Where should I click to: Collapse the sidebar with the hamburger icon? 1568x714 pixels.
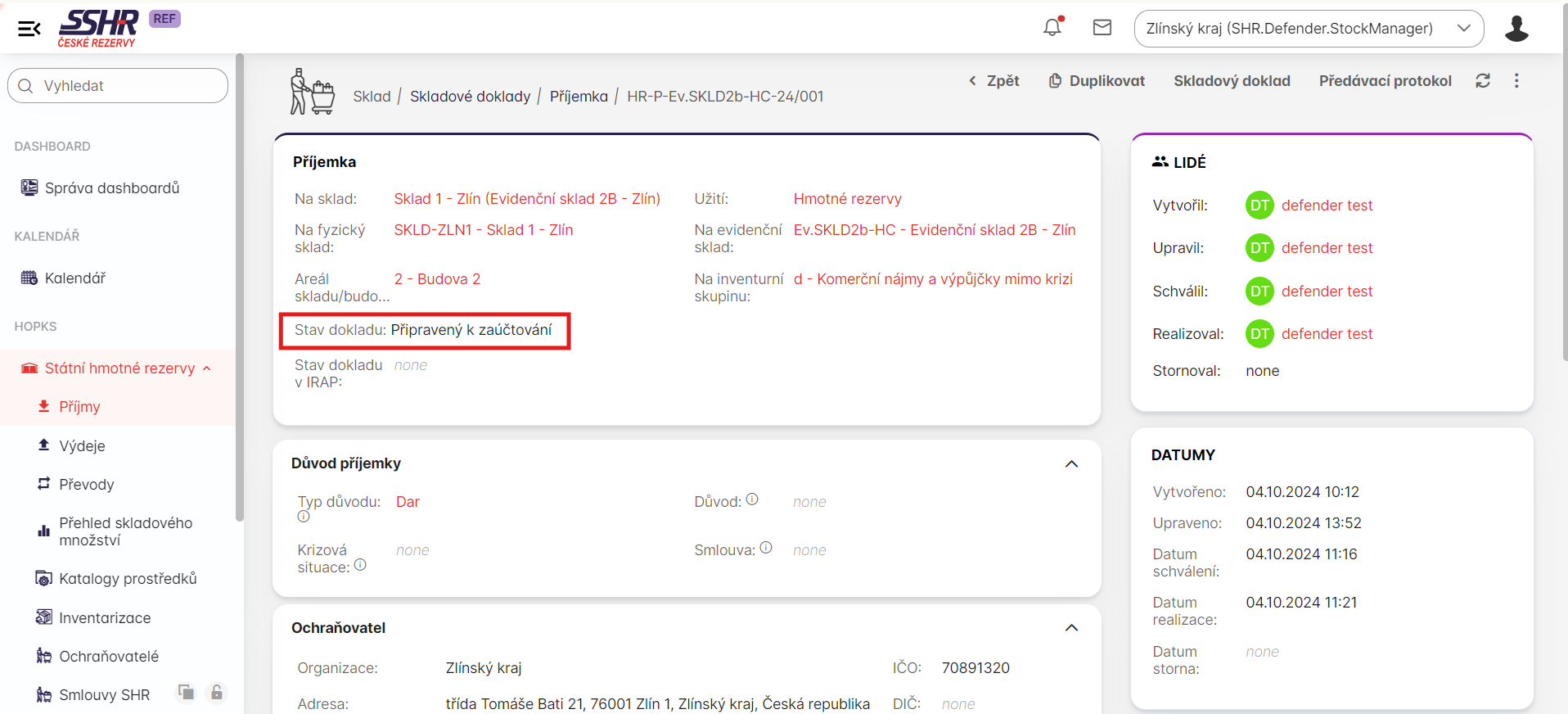[29, 29]
